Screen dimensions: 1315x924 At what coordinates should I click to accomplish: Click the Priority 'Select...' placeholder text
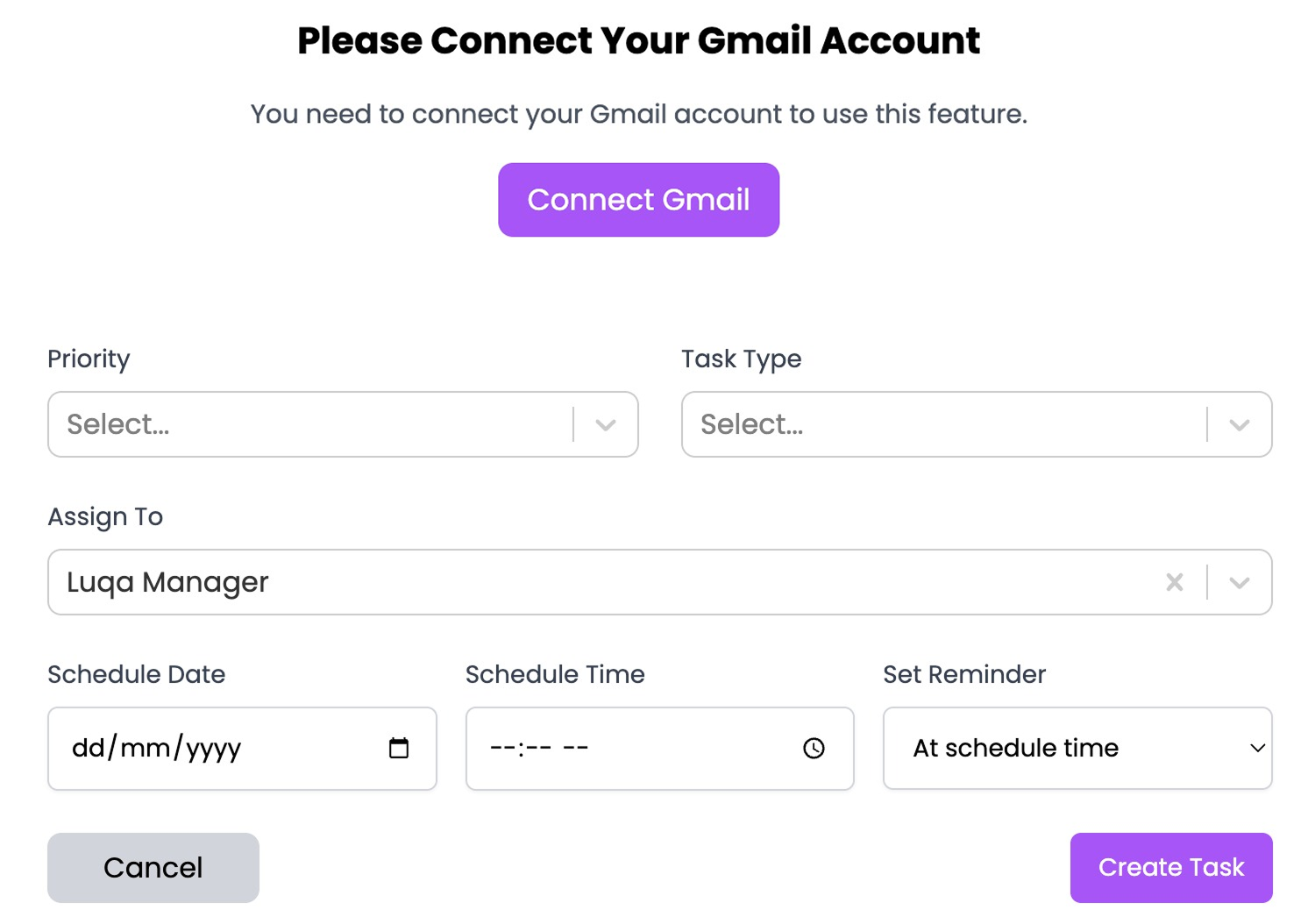click(118, 424)
